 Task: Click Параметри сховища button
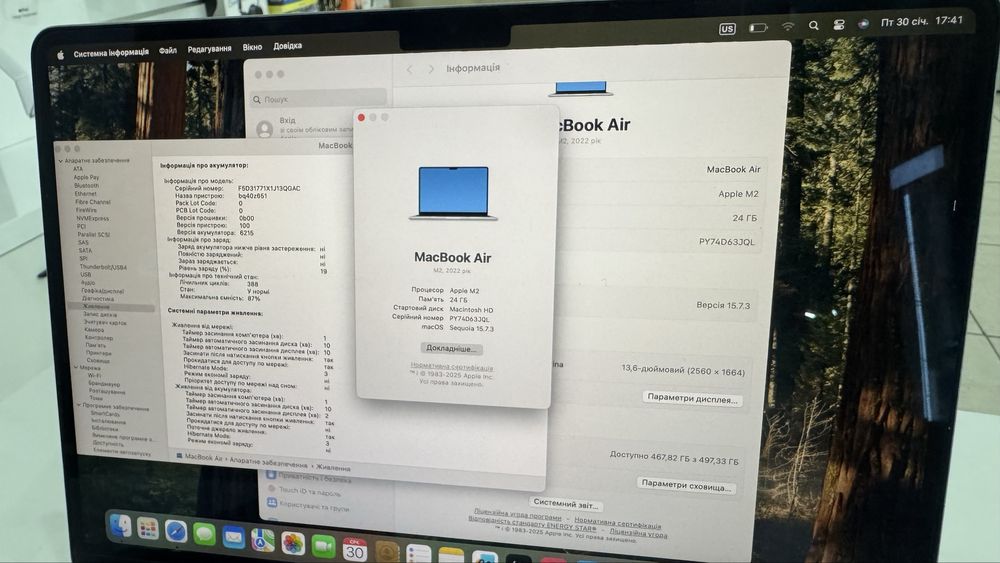pyautogui.click(x=686, y=485)
